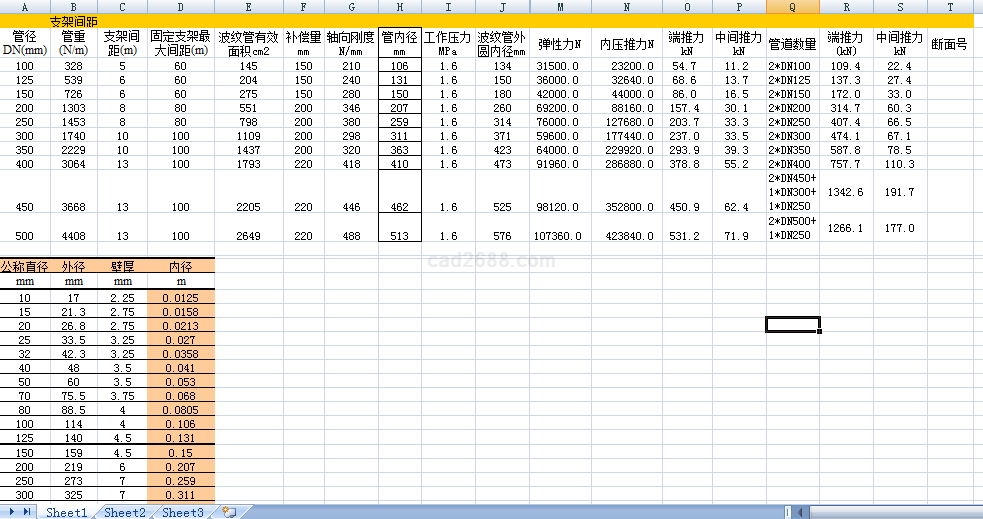The image size is (983, 519).
Task: Select the Sheet1 tab
Action: [67, 512]
